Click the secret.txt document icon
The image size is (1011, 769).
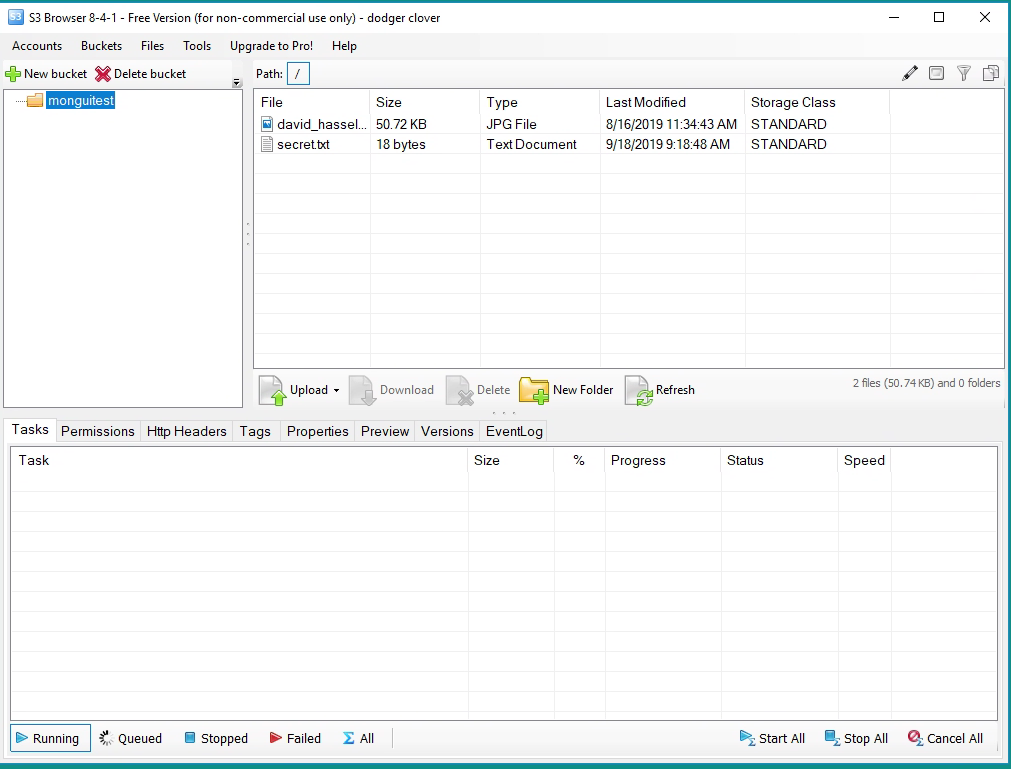coord(267,144)
